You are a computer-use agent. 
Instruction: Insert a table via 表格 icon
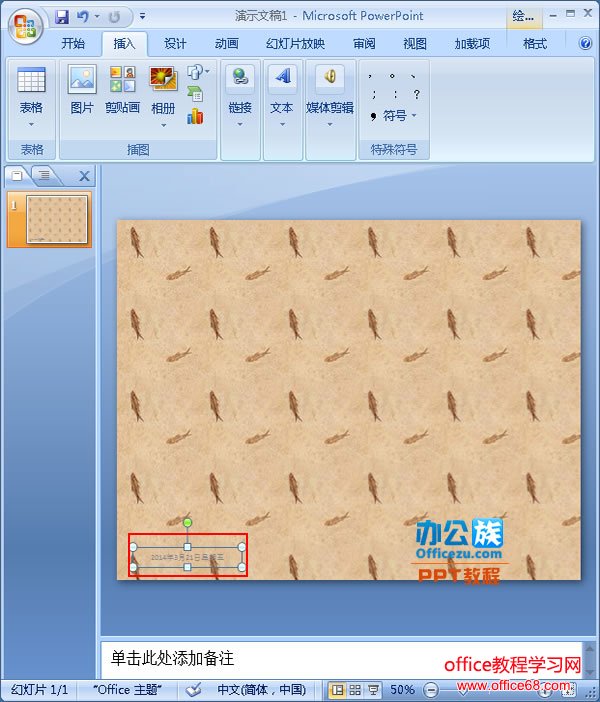[x=31, y=81]
